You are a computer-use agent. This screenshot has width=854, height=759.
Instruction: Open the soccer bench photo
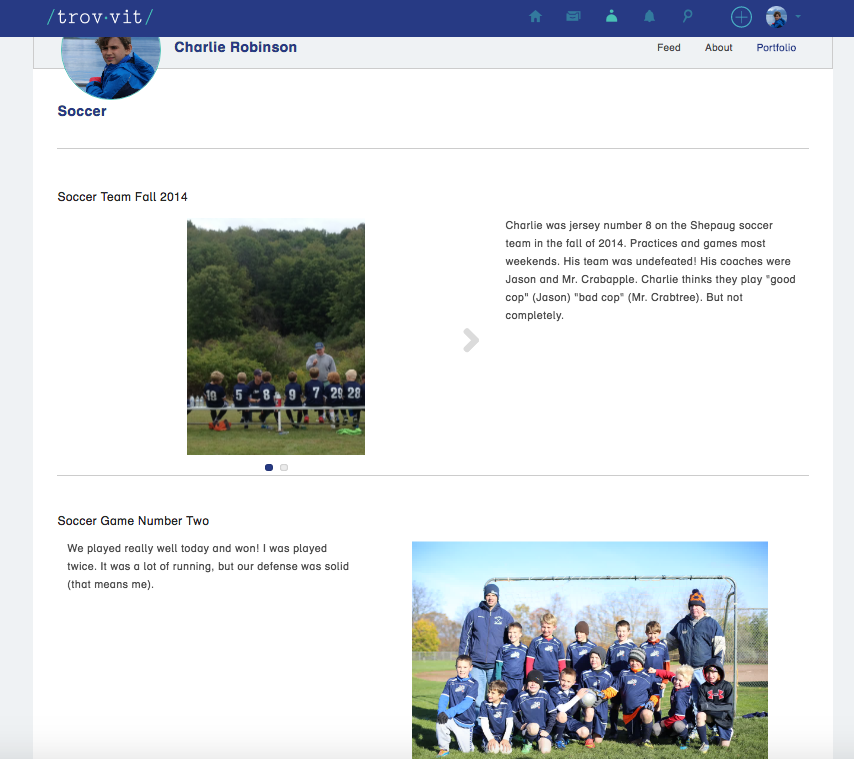pos(276,336)
